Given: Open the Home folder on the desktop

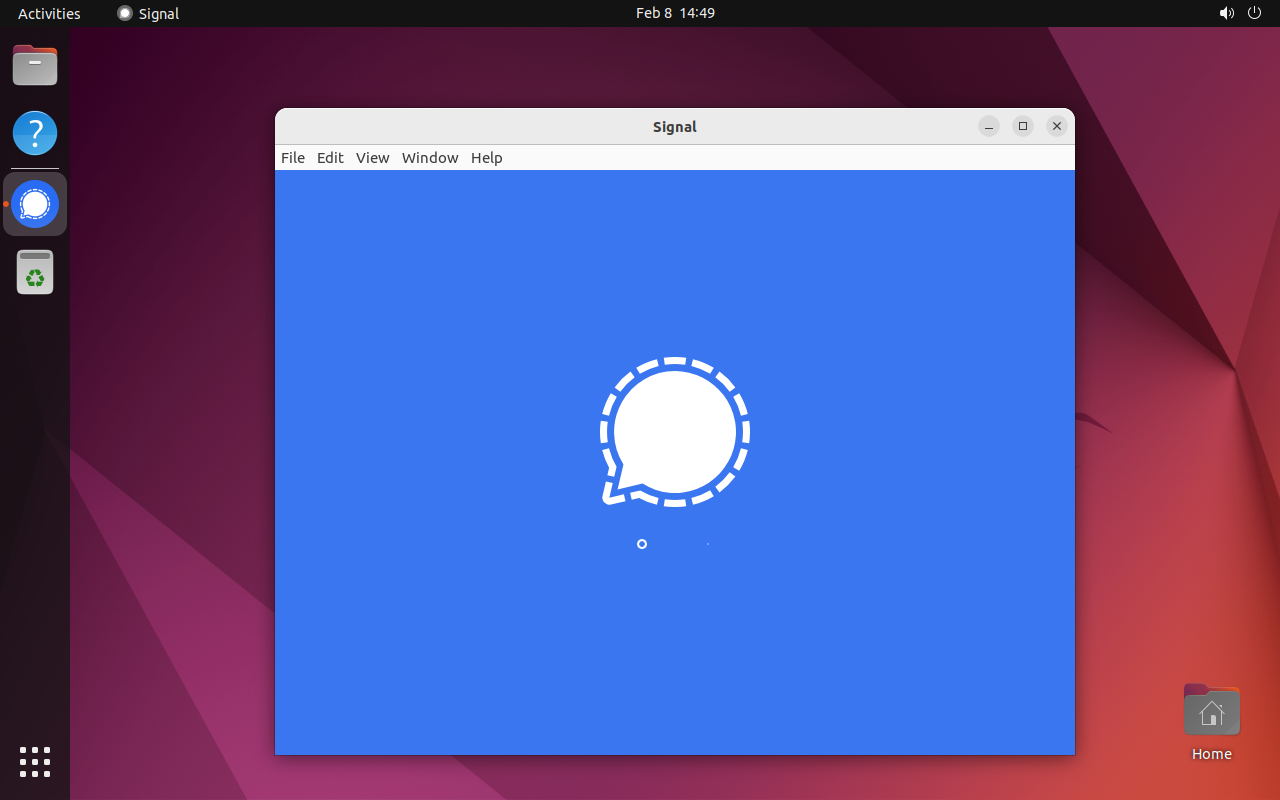Looking at the screenshot, I should (x=1212, y=722).
